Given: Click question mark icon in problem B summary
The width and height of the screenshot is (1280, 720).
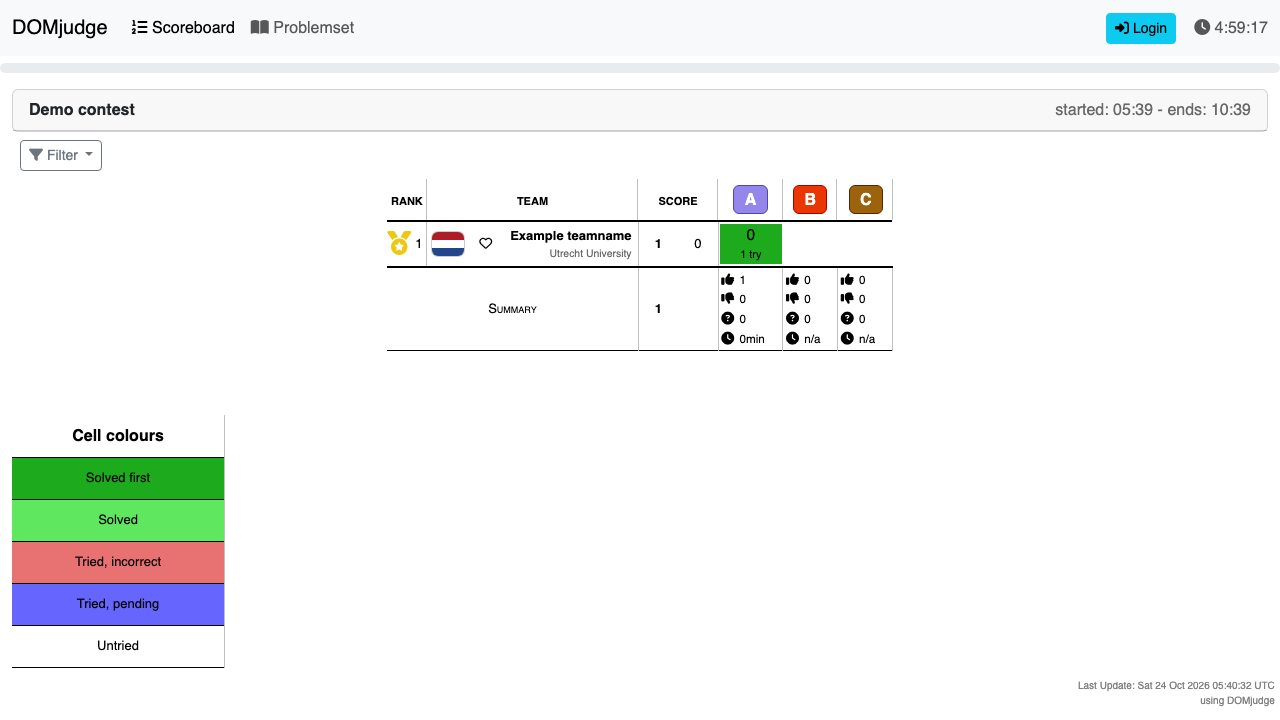Looking at the screenshot, I should [x=793, y=318].
